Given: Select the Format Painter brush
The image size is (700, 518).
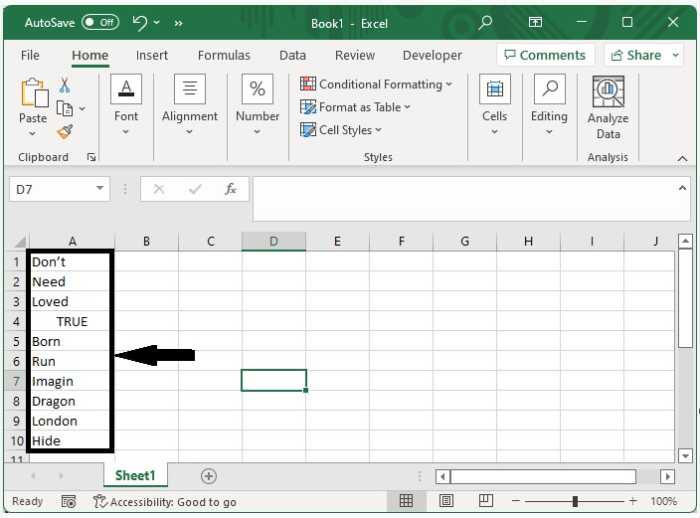Looking at the screenshot, I should click(65, 132).
